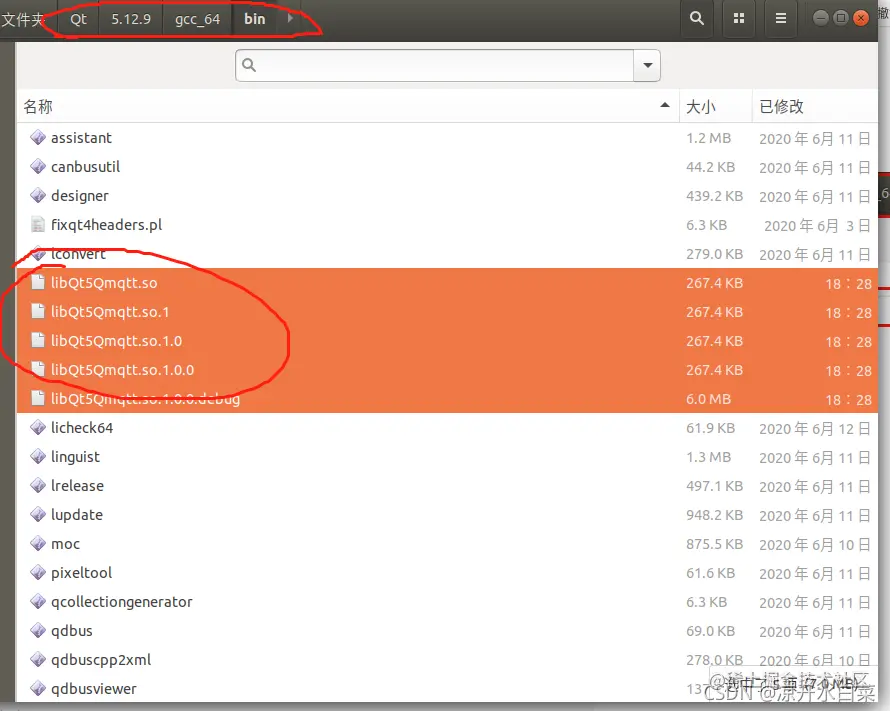This screenshot has height=711, width=890.
Task: Select the 6.0 MB libQt5Qmqtt debug file row
Action: click(447, 398)
